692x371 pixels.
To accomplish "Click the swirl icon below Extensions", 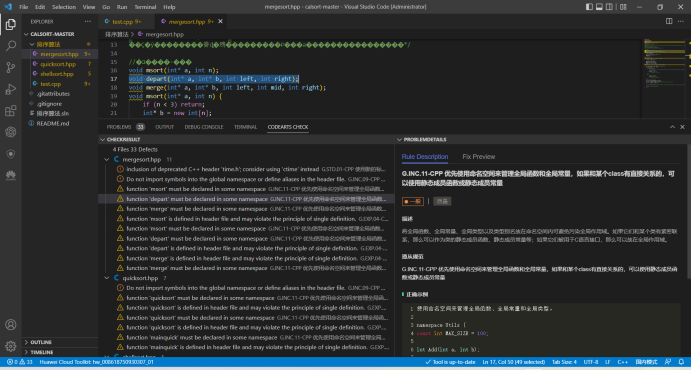I will (11, 132).
